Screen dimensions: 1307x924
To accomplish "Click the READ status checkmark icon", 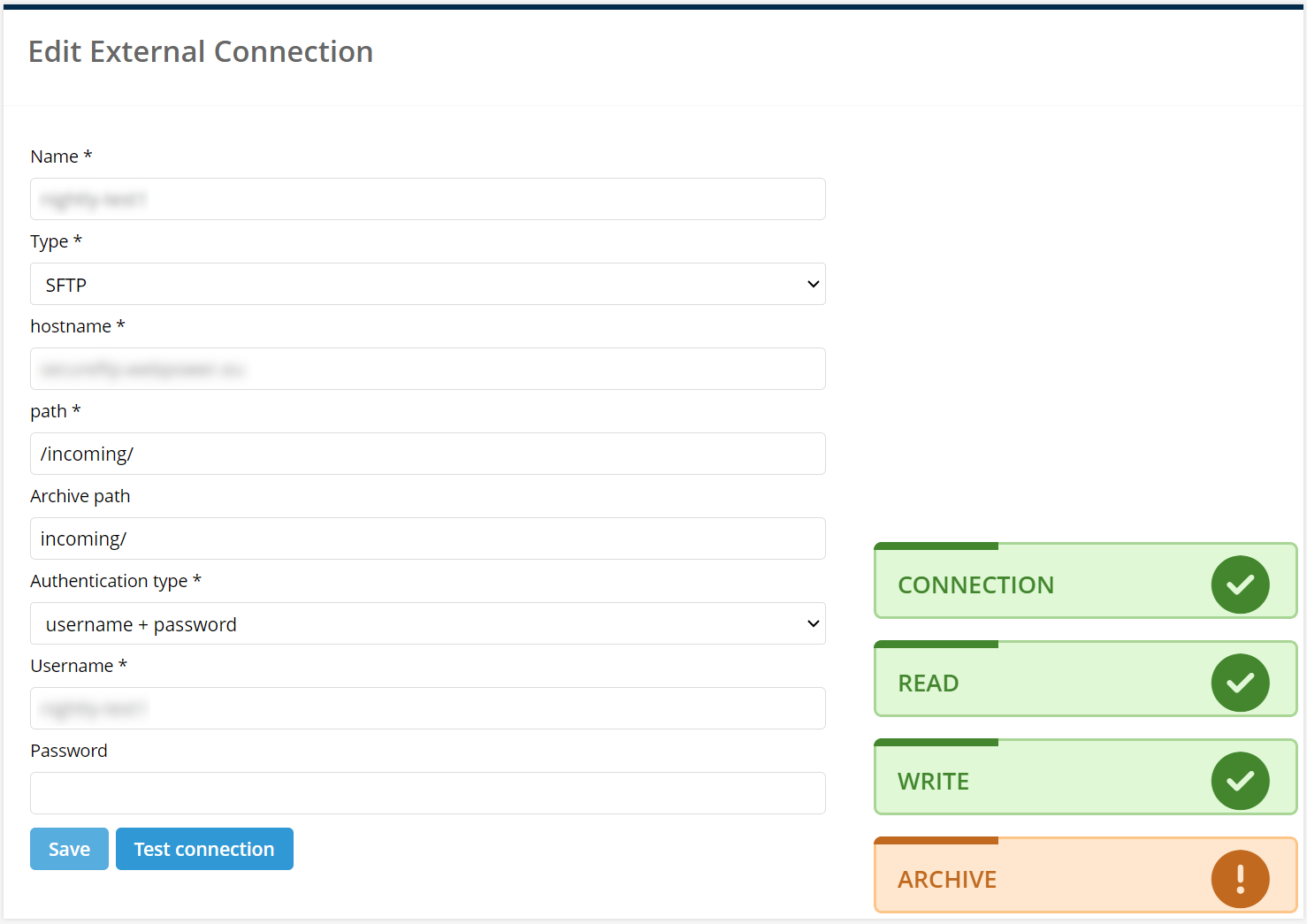I will pos(1240,683).
